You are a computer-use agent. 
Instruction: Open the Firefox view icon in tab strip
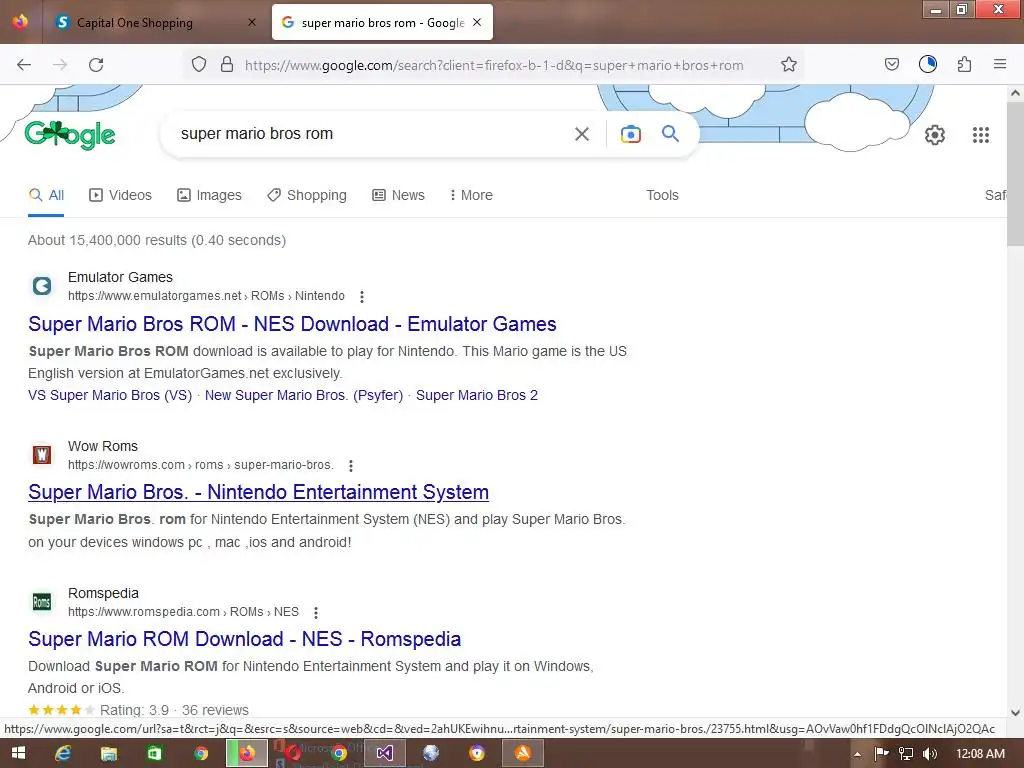point(20,22)
